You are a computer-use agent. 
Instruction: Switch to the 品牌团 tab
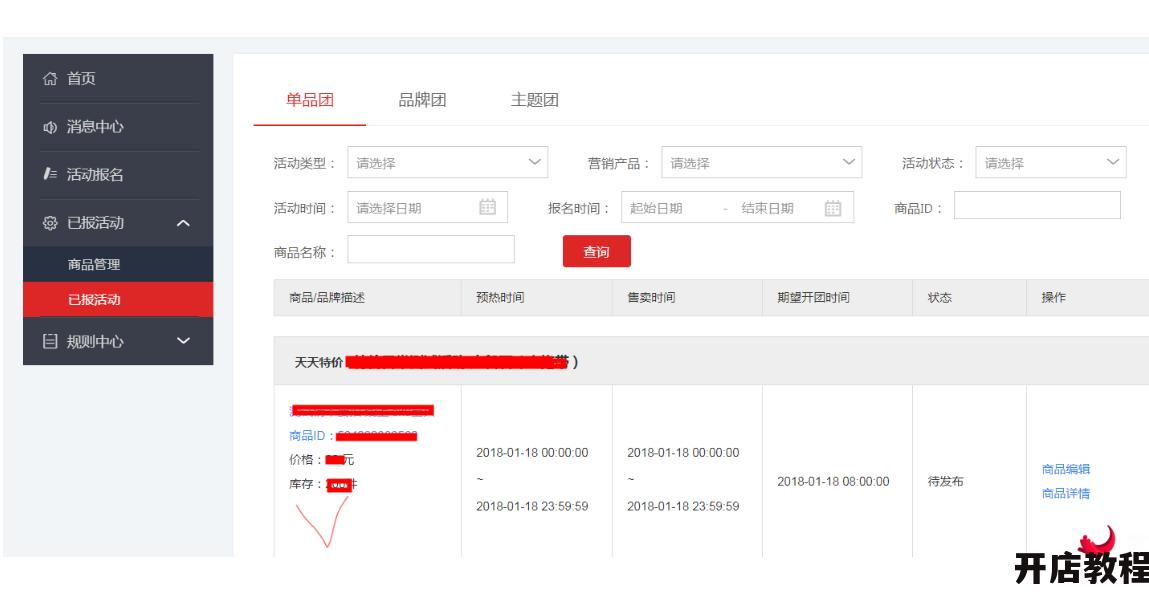pos(422,100)
